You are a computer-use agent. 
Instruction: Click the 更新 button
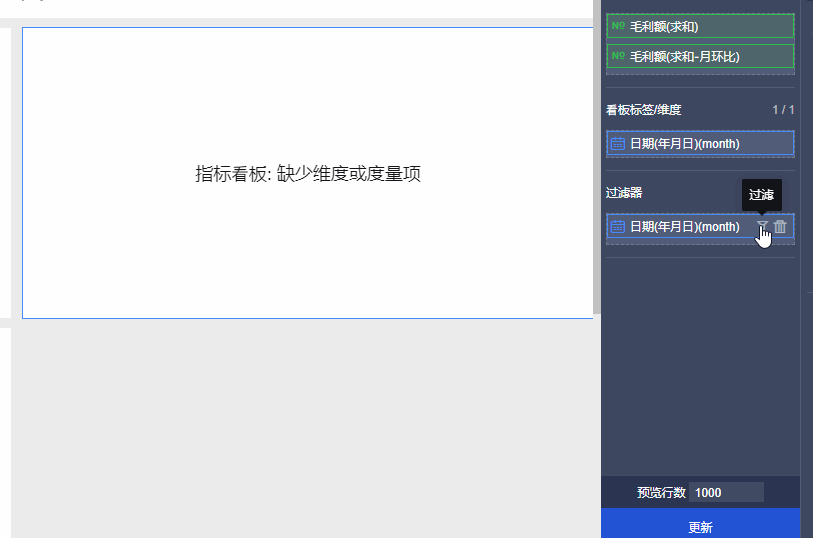tap(700, 523)
